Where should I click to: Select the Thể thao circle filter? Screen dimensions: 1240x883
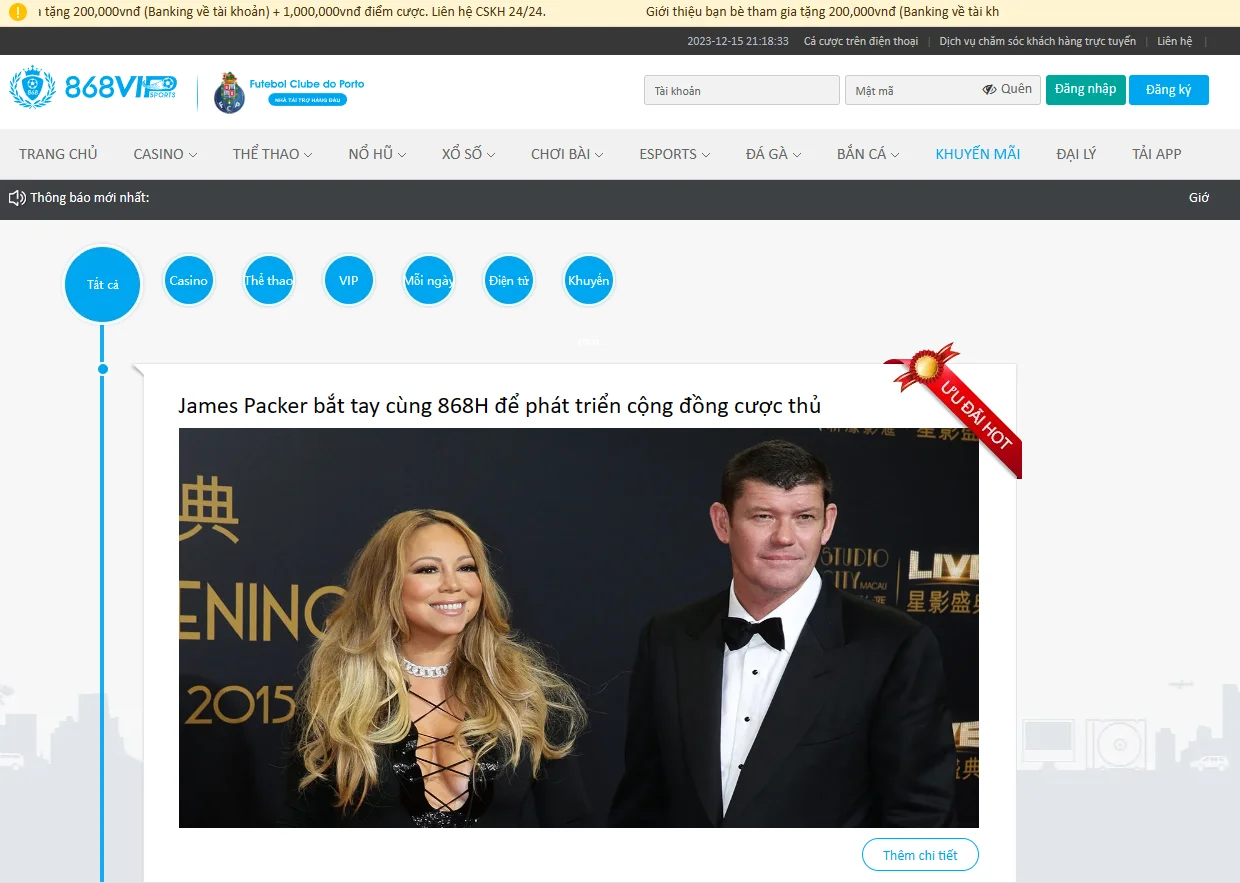[x=268, y=281]
